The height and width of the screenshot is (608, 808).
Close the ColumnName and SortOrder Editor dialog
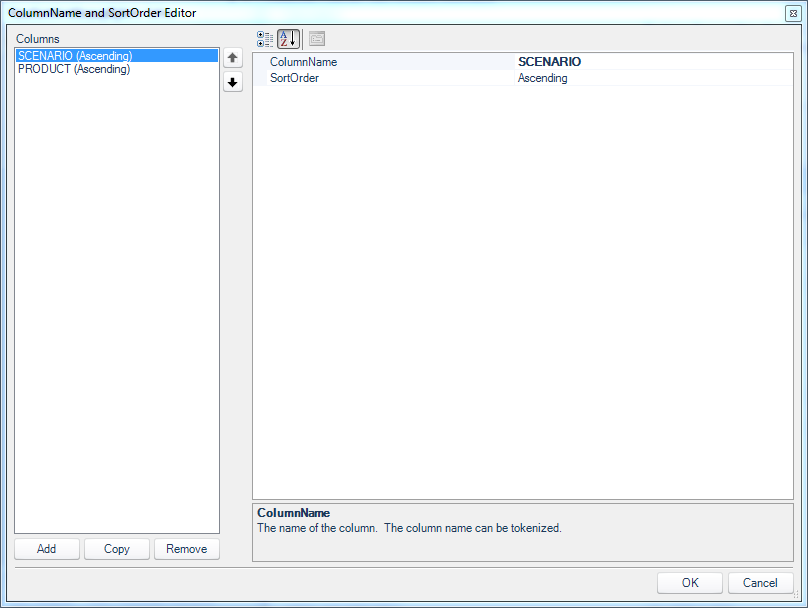793,13
